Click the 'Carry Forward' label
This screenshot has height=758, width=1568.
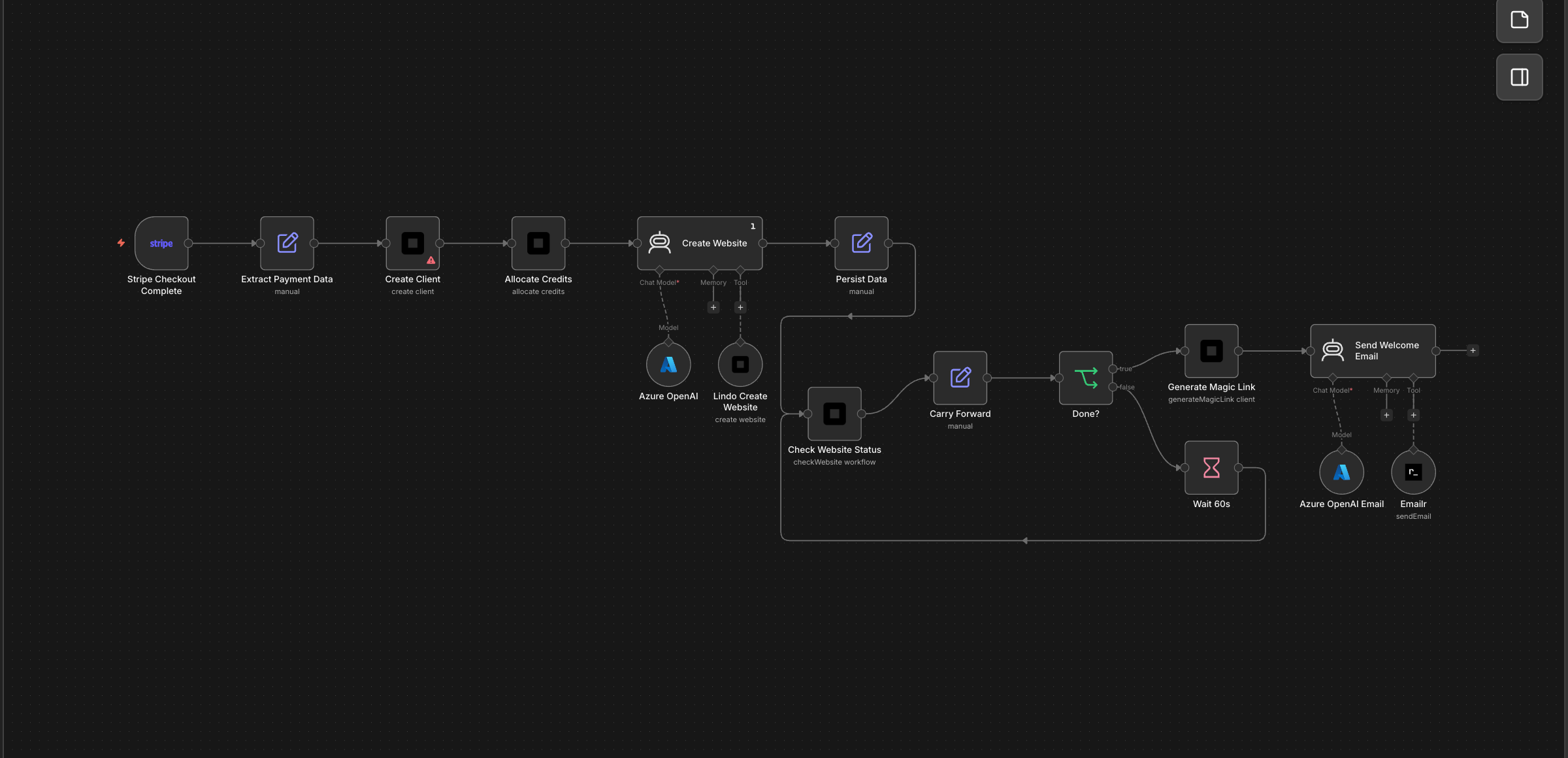click(960, 414)
